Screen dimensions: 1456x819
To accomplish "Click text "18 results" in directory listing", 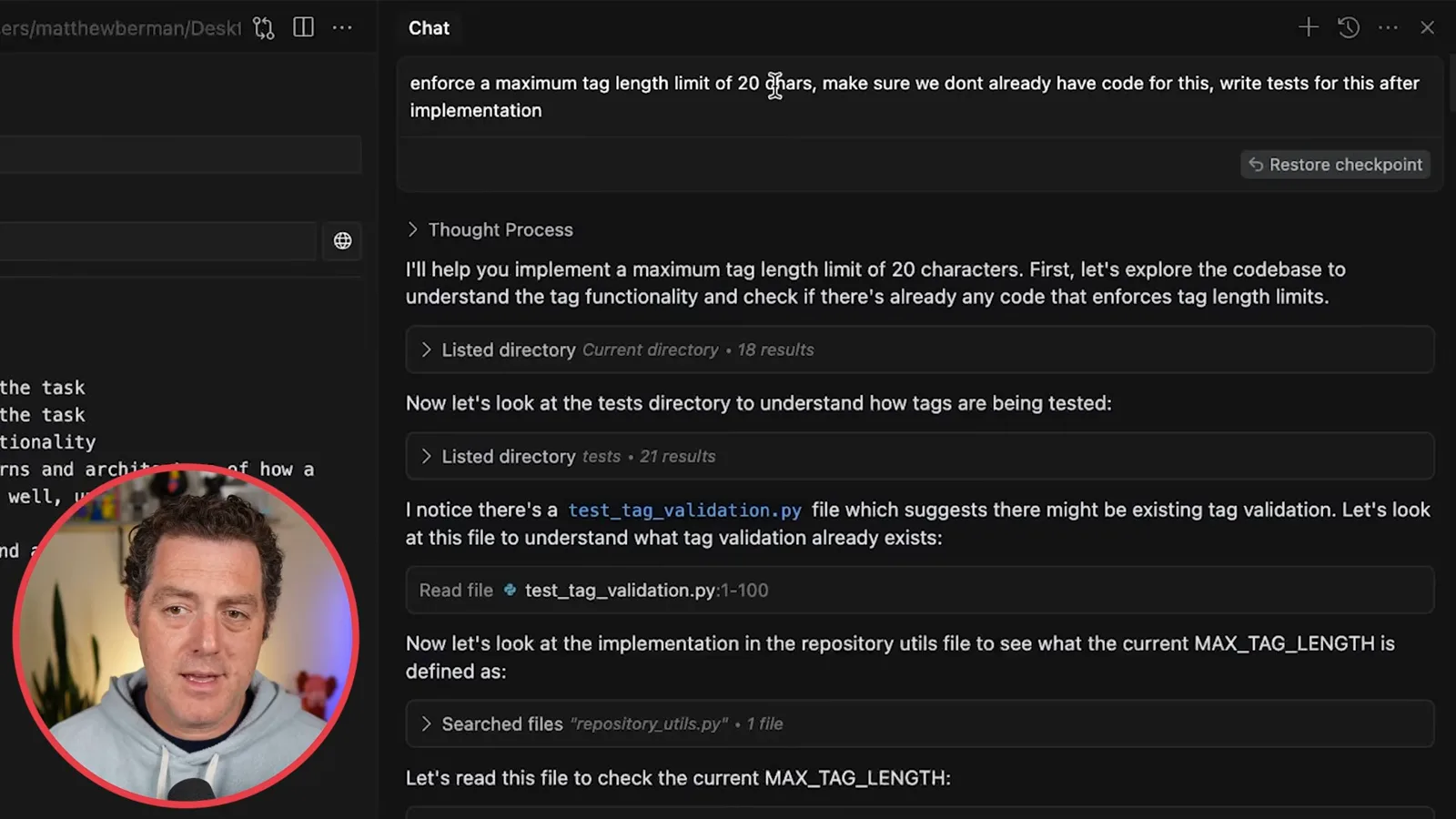I will click(x=775, y=349).
